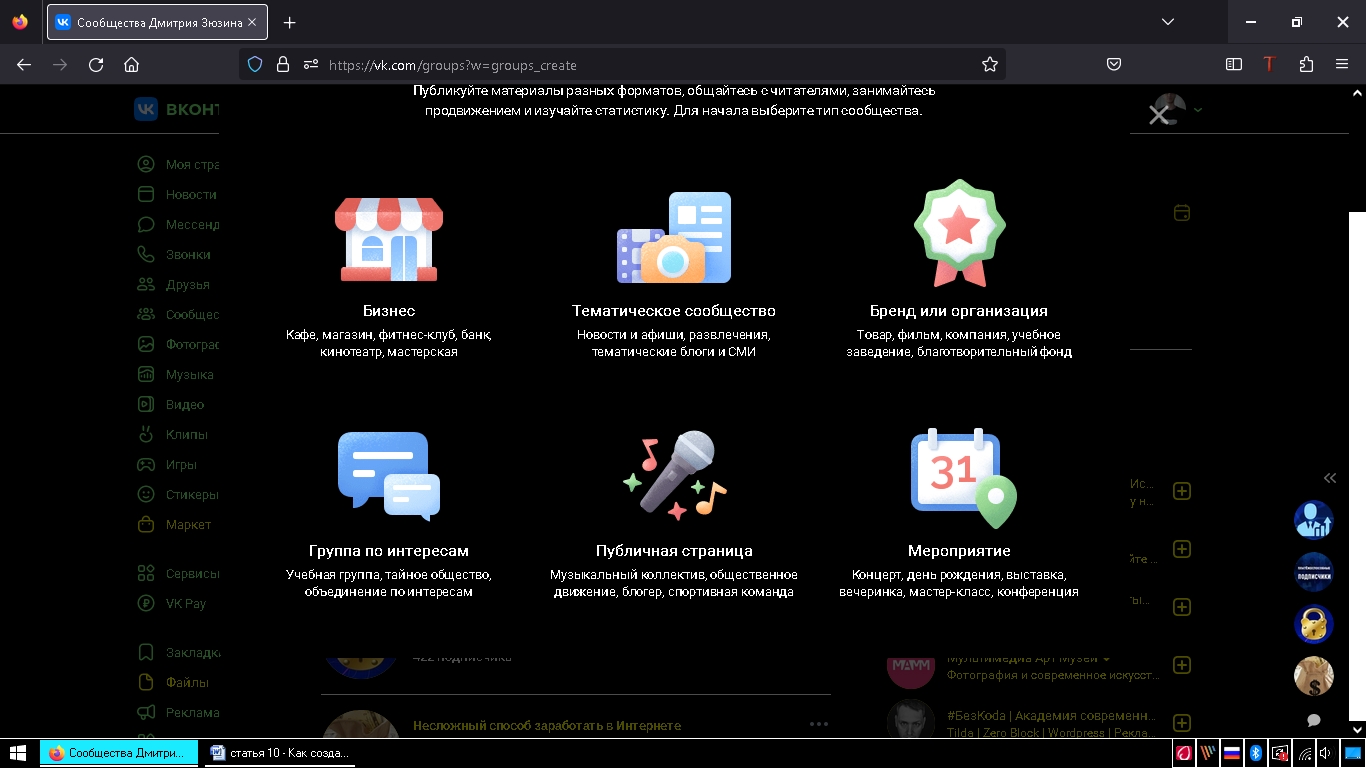Open Музыка in the VK sidebar

(x=177, y=374)
